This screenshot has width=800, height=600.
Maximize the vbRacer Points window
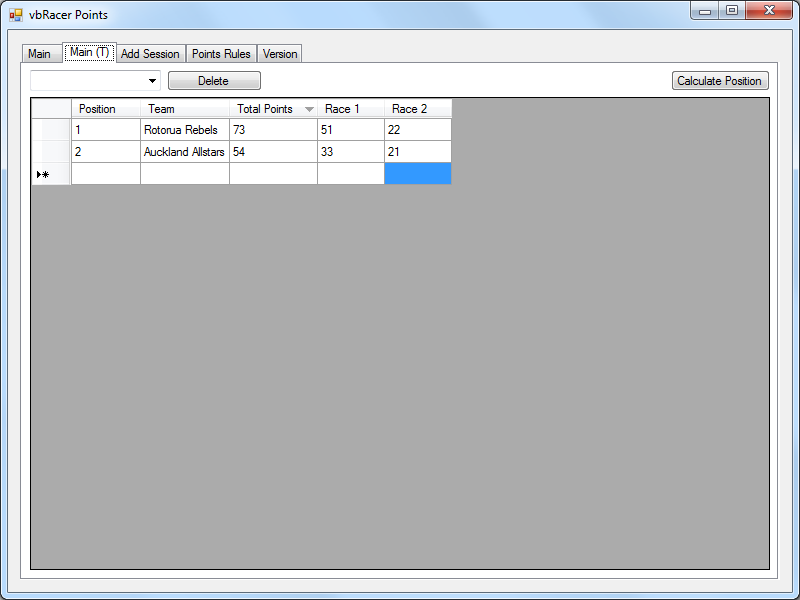(x=733, y=11)
